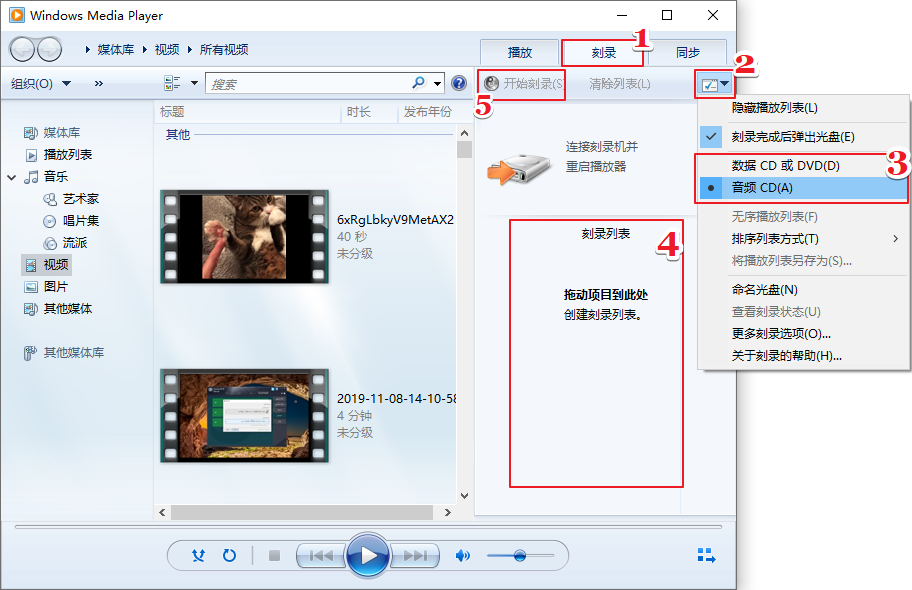
Task: Open help with the blue question mark
Action: 459,83
